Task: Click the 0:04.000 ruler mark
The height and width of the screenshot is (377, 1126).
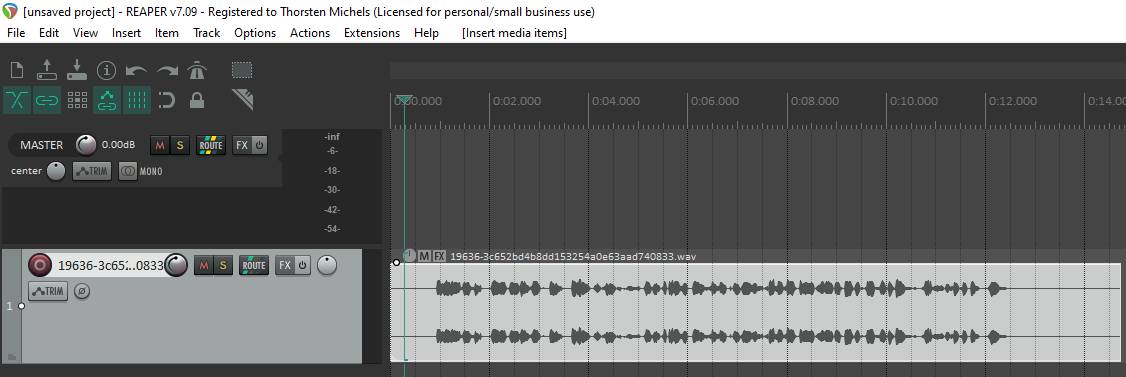Action: [615, 101]
